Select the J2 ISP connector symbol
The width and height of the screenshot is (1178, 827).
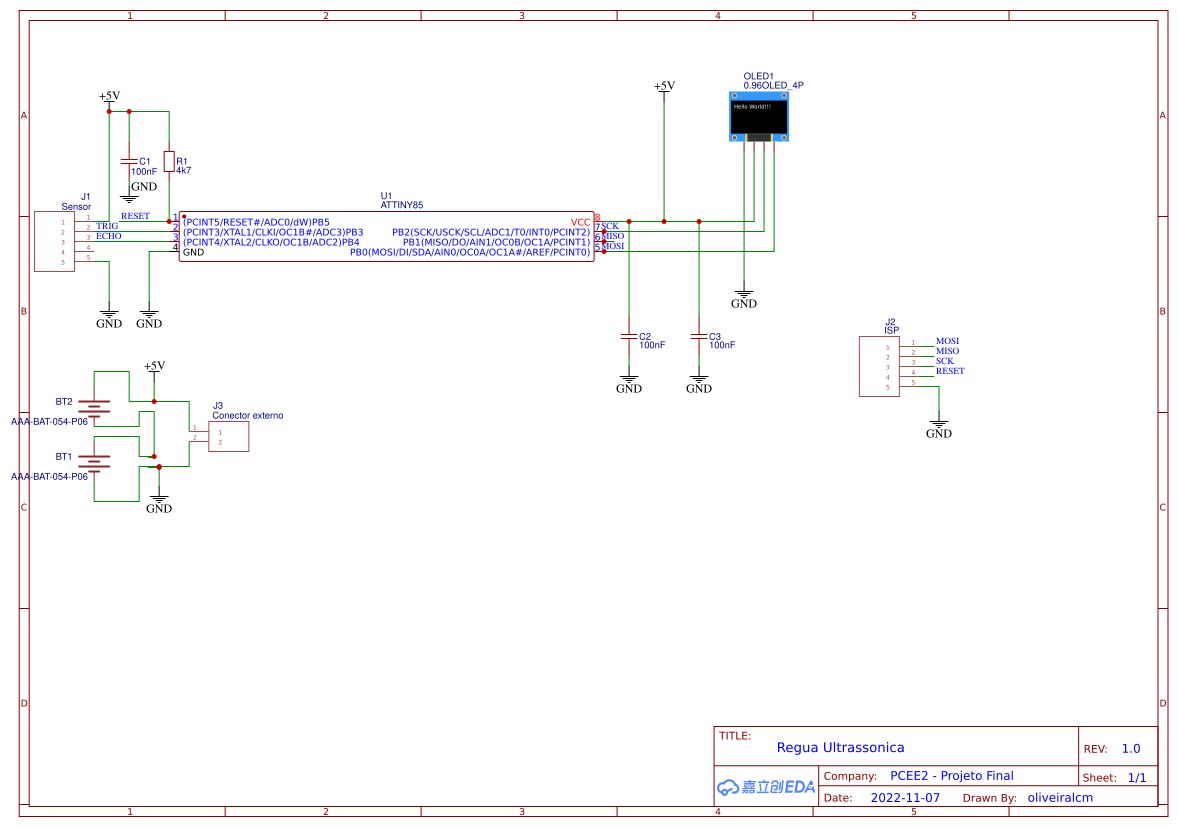coord(878,367)
